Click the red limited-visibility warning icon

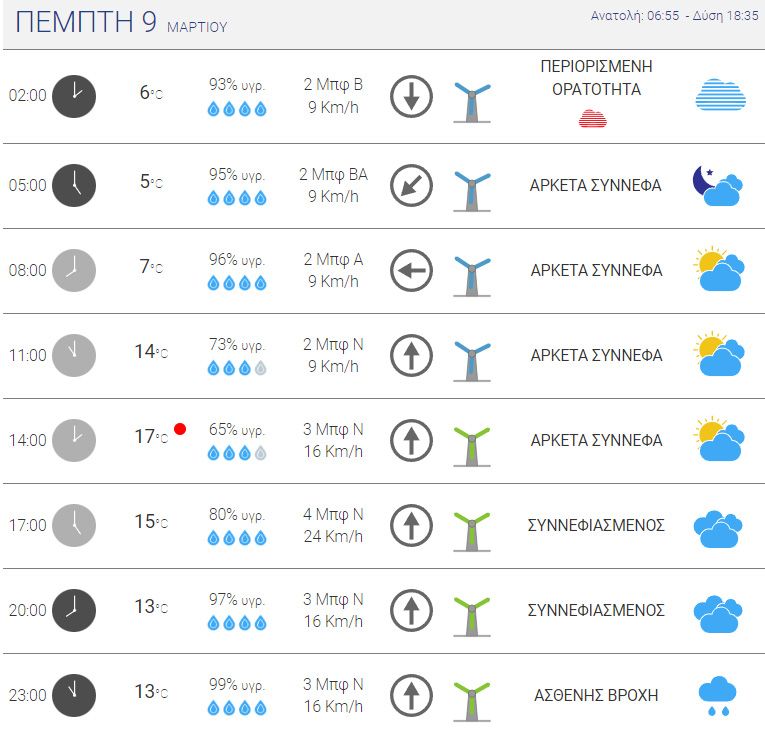(x=593, y=119)
